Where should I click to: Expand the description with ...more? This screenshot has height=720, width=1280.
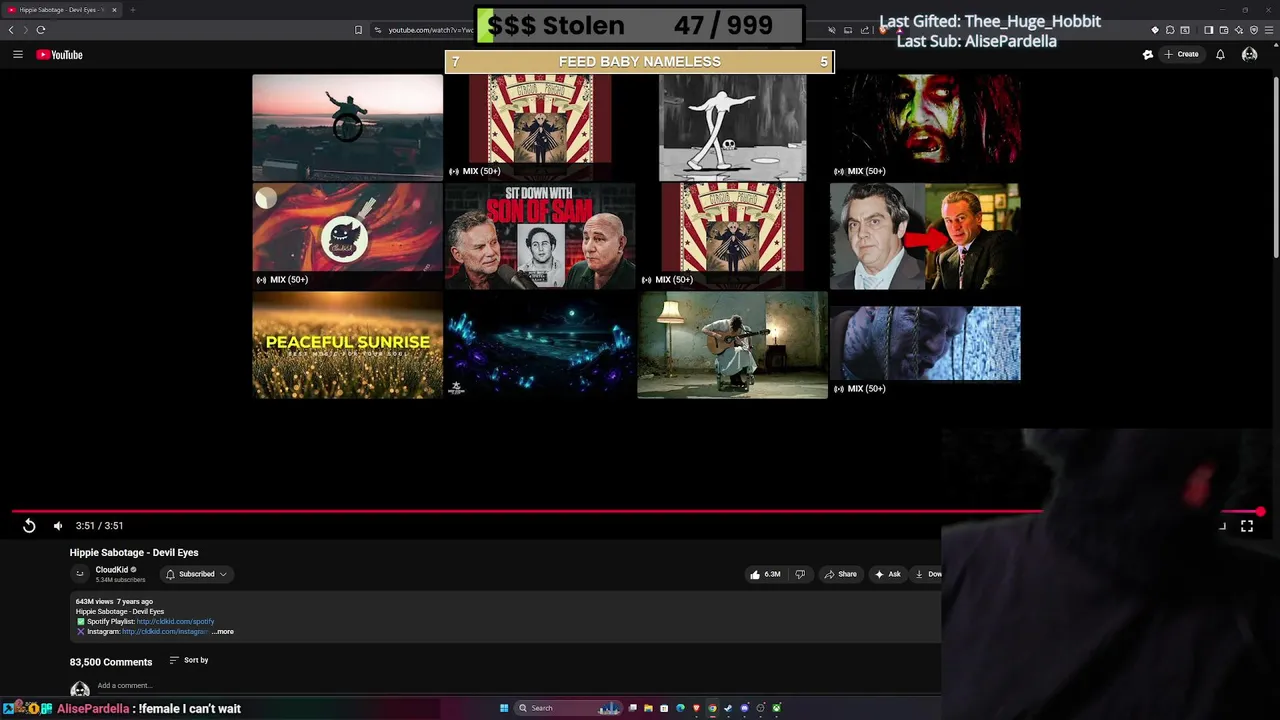223,632
